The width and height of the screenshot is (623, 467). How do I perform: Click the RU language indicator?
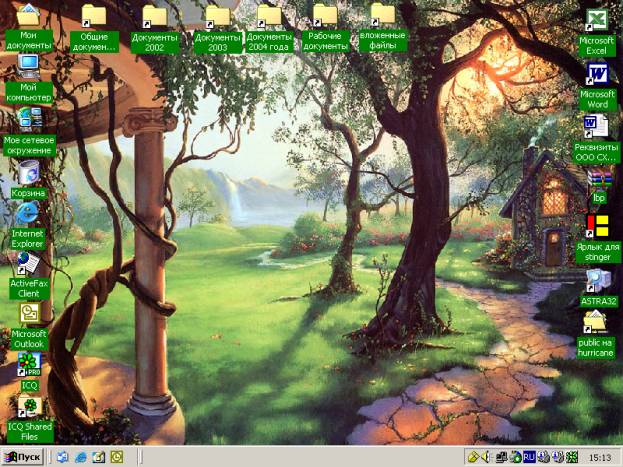[529, 457]
